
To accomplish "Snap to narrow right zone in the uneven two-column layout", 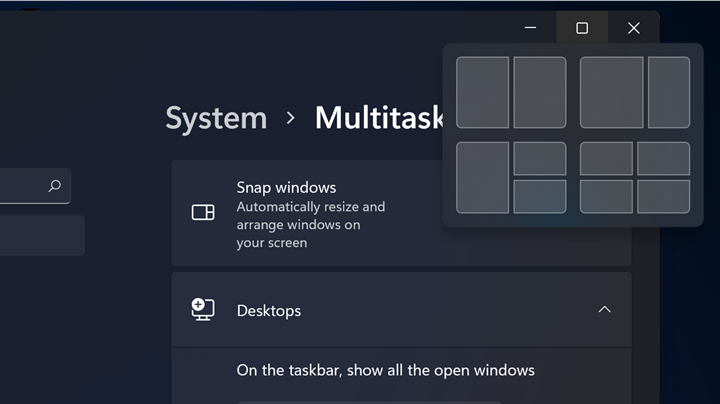I will point(669,92).
